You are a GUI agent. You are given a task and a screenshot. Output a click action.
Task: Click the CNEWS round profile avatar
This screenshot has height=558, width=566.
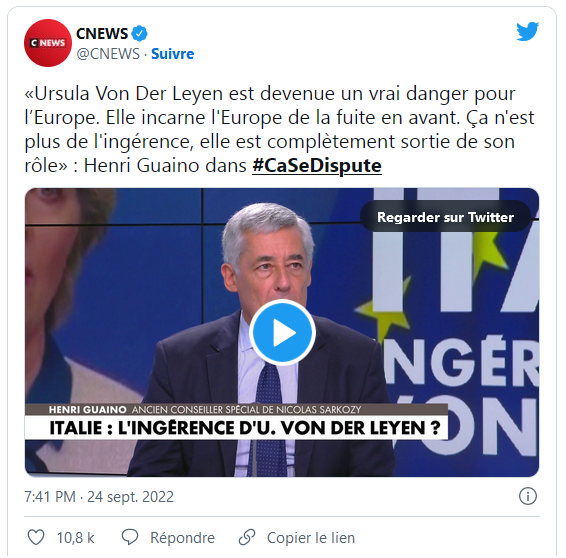point(48,43)
